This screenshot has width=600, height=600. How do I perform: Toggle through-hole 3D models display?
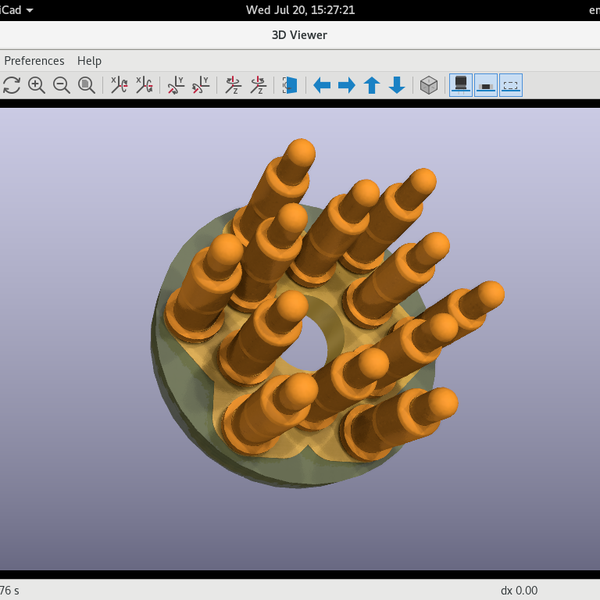tap(461, 85)
